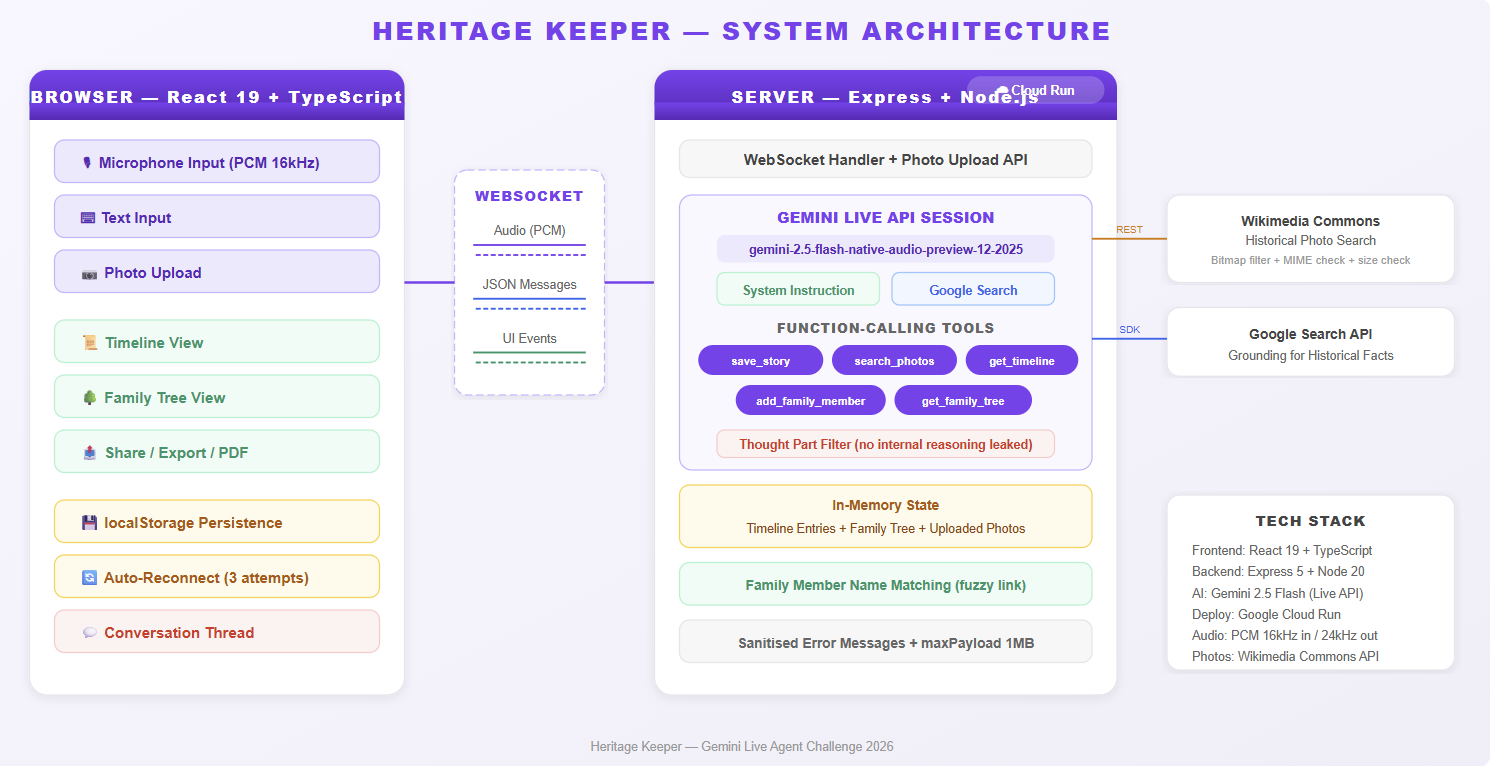Select the get_family_tree tool pill
The width and height of the screenshot is (1490, 766).
click(x=963, y=401)
